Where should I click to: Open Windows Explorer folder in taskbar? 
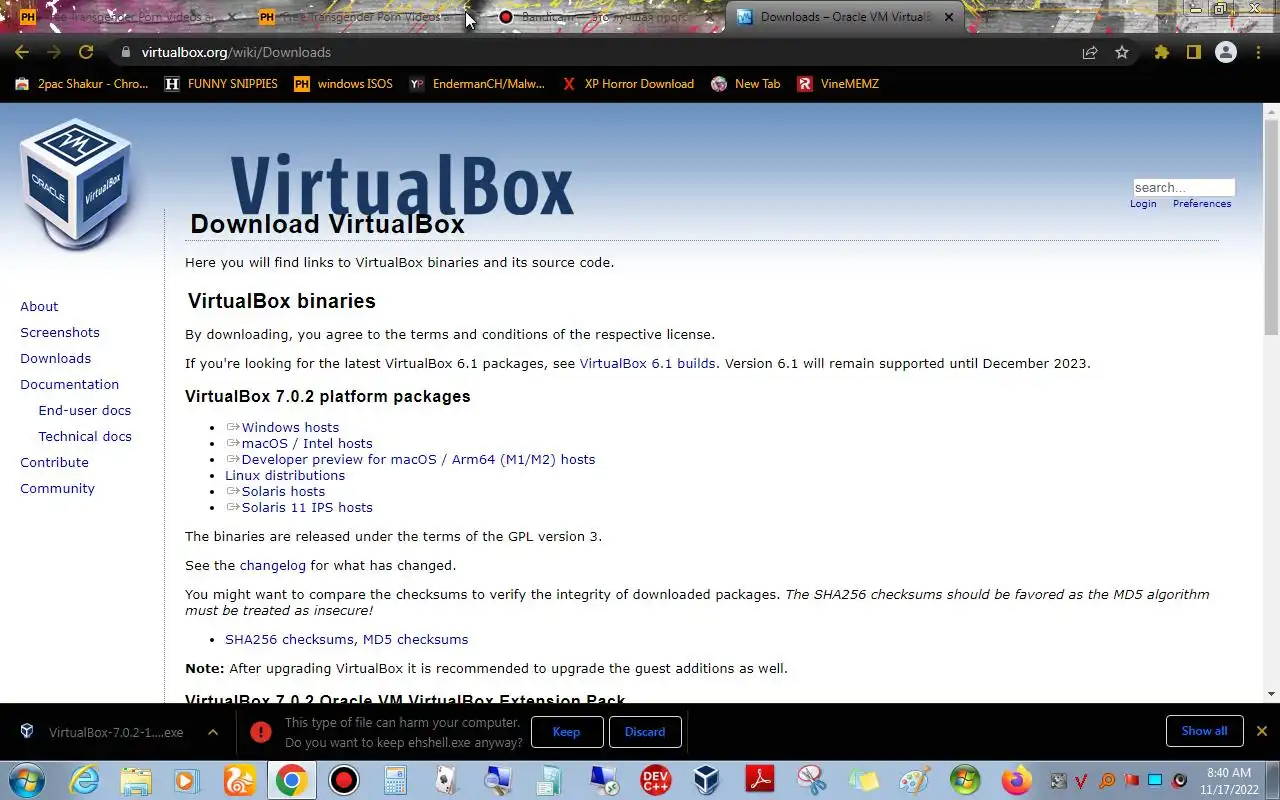point(136,780)
